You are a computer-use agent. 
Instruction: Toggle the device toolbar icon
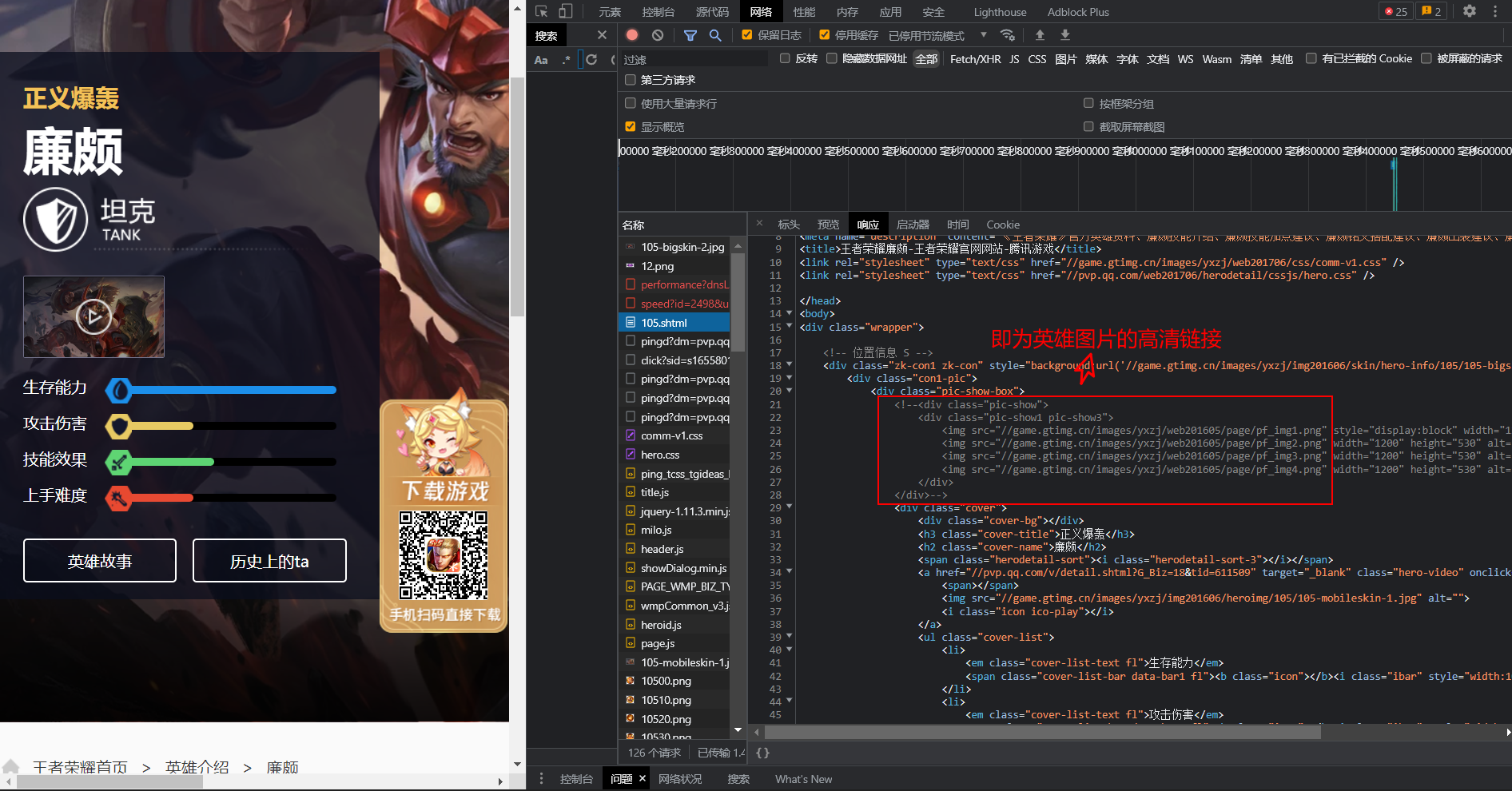point(565,11)
